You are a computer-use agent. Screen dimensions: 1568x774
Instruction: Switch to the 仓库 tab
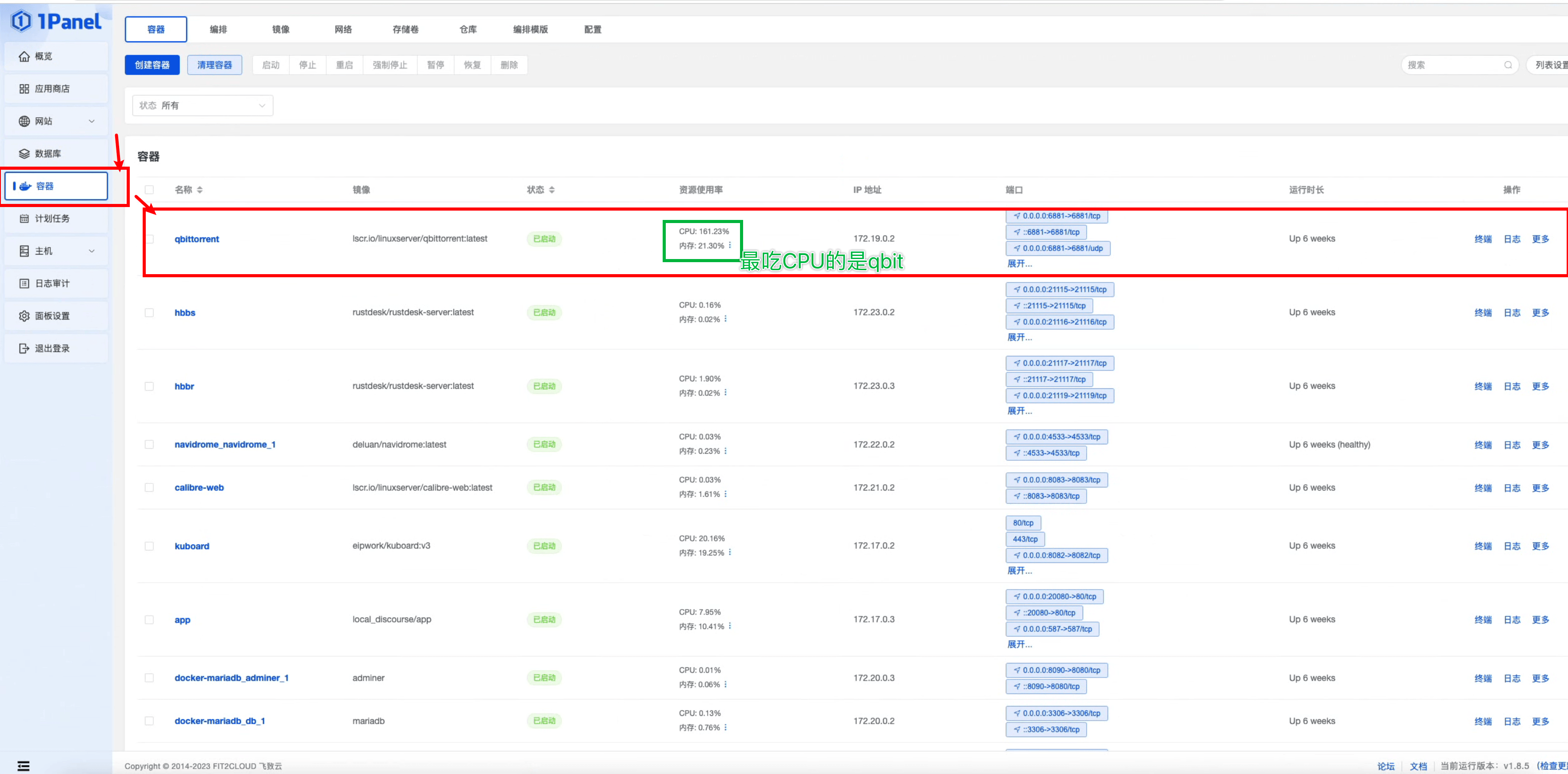(x=468, y=29)
